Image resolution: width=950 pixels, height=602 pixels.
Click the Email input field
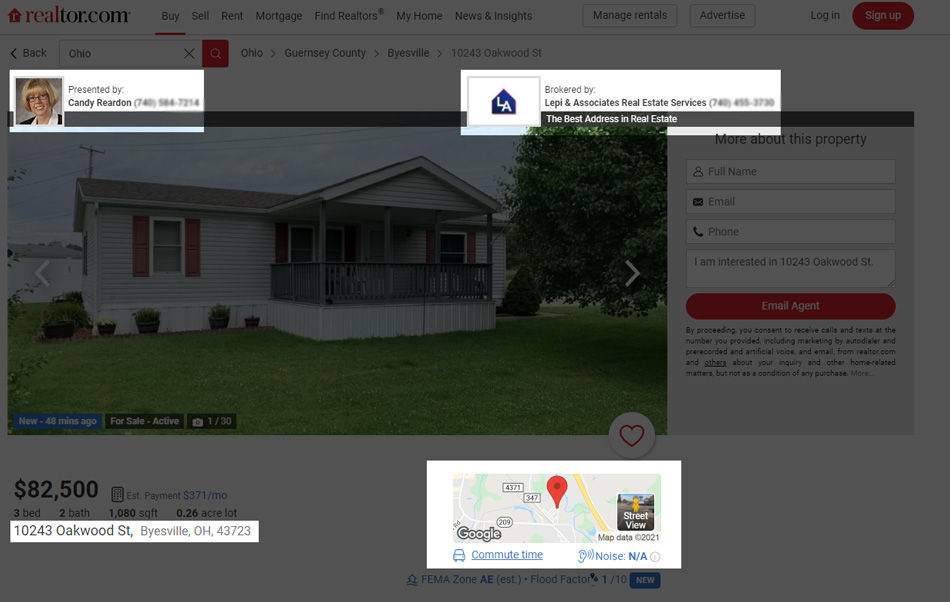point(791,202)
